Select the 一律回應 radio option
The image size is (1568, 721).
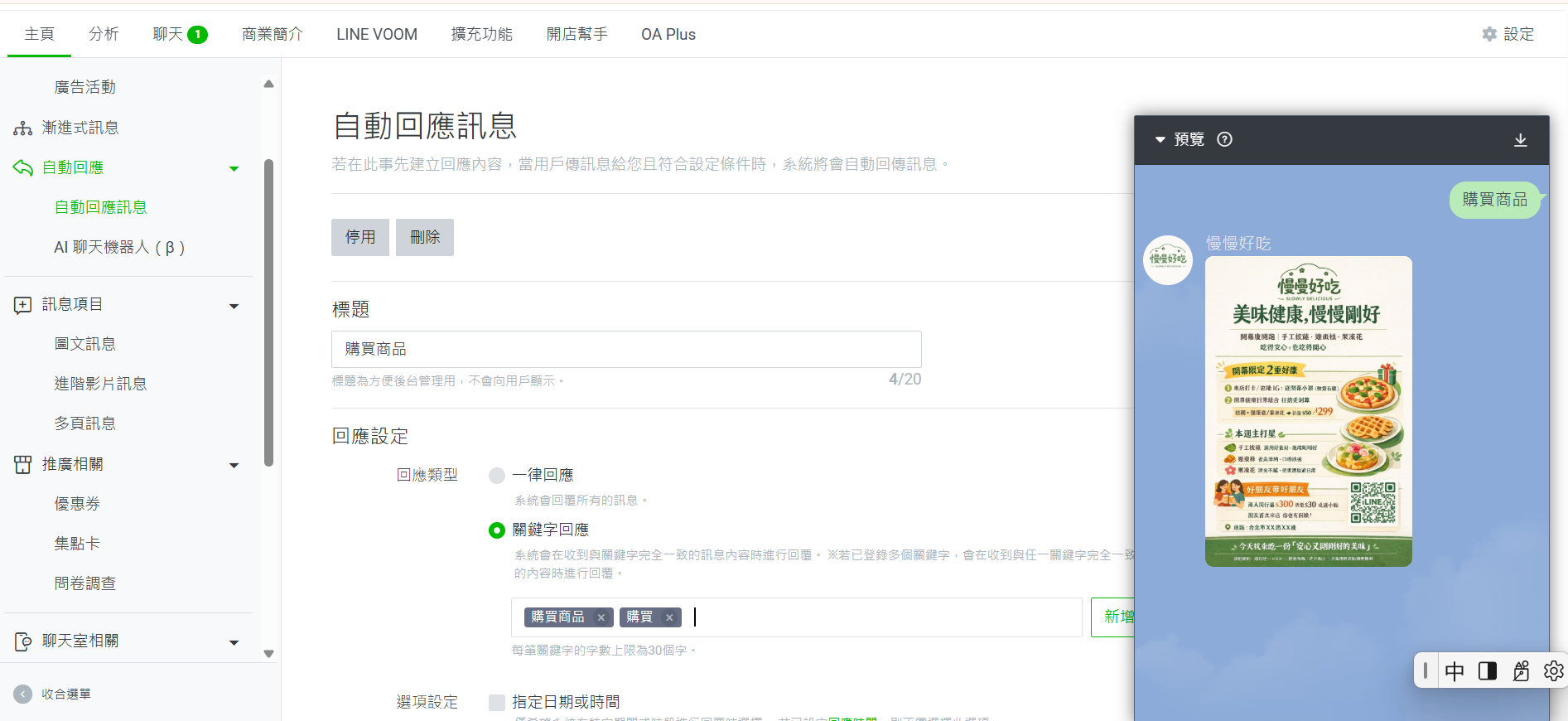pos(497,476)
